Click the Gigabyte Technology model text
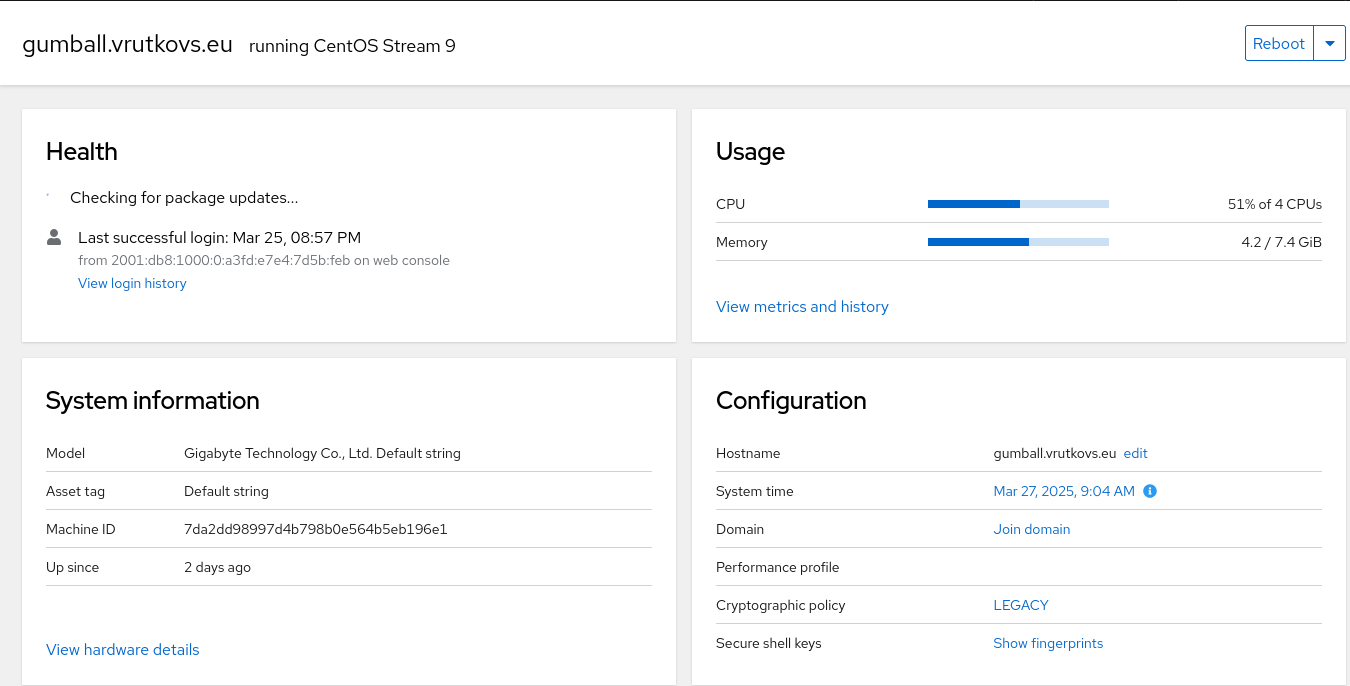The width and height of the screenshot is (1350, 686). coord(322,453)
